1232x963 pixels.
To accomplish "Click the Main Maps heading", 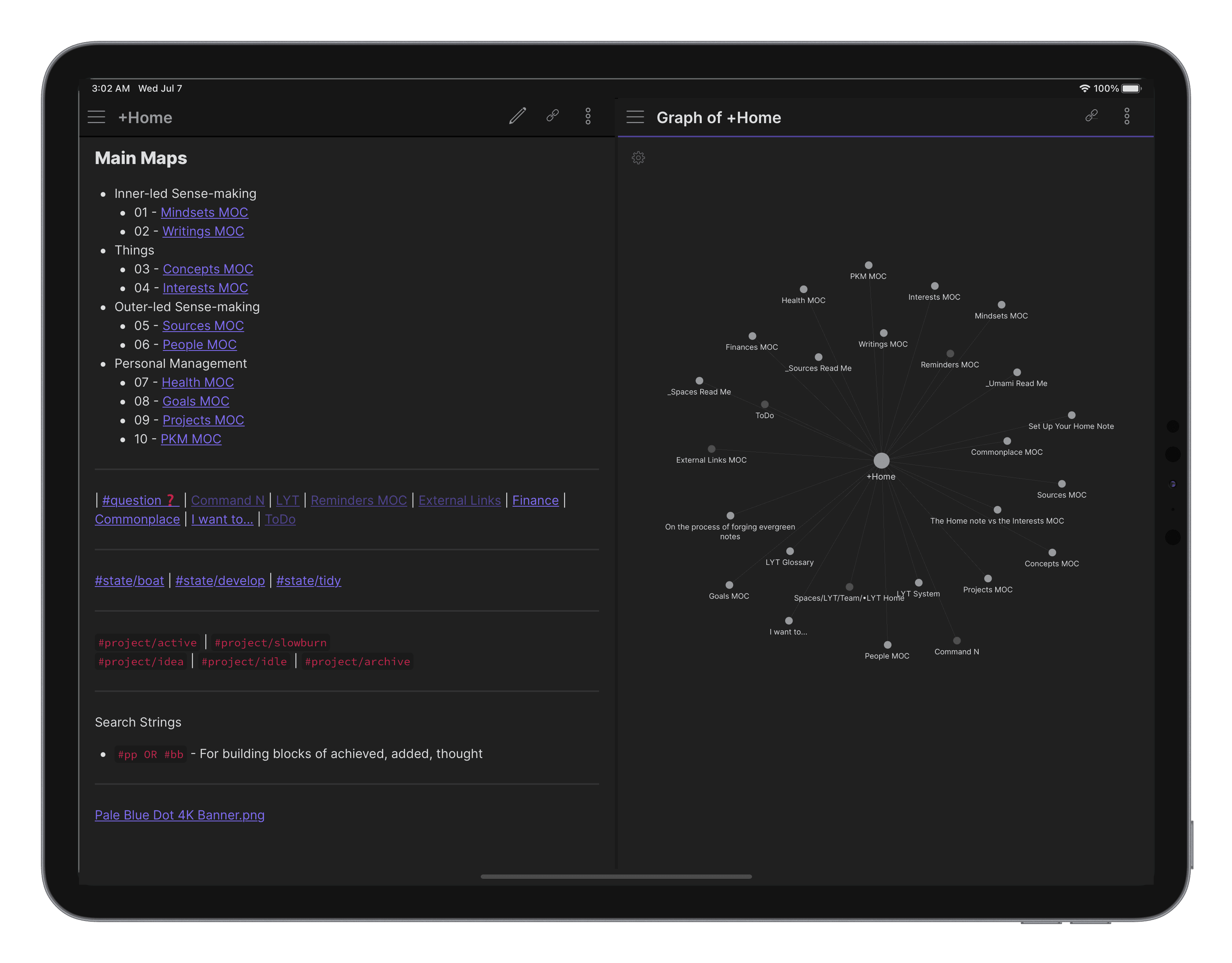I will click(140, 159).
